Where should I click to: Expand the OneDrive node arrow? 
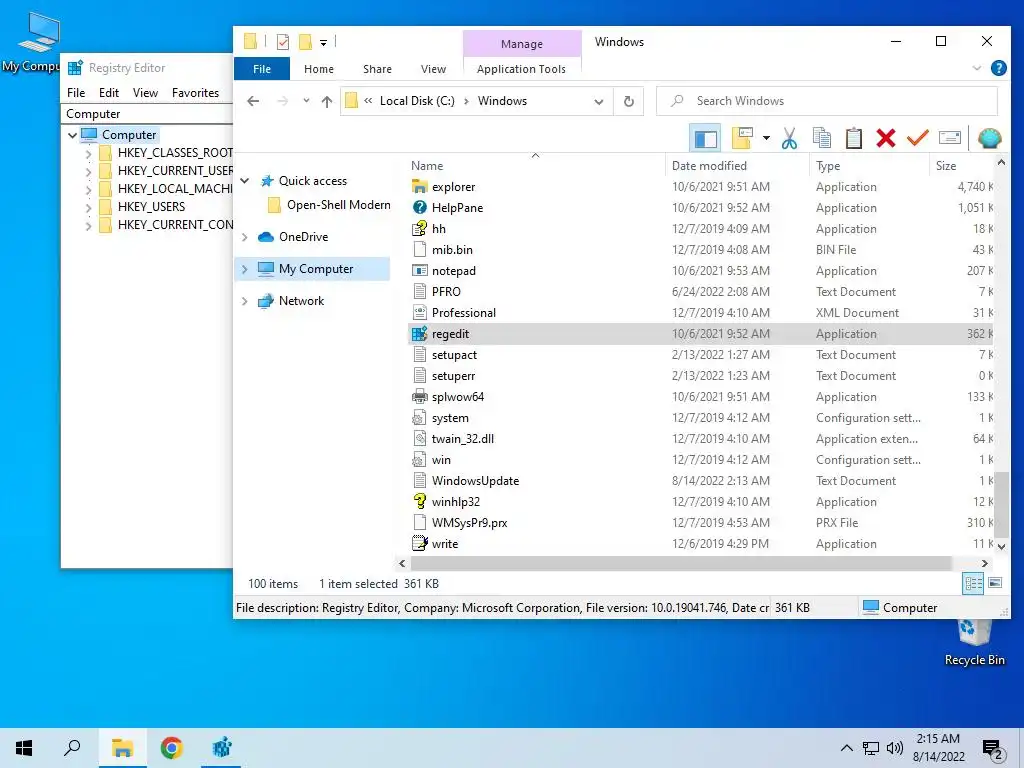click(x=245, y=237)
